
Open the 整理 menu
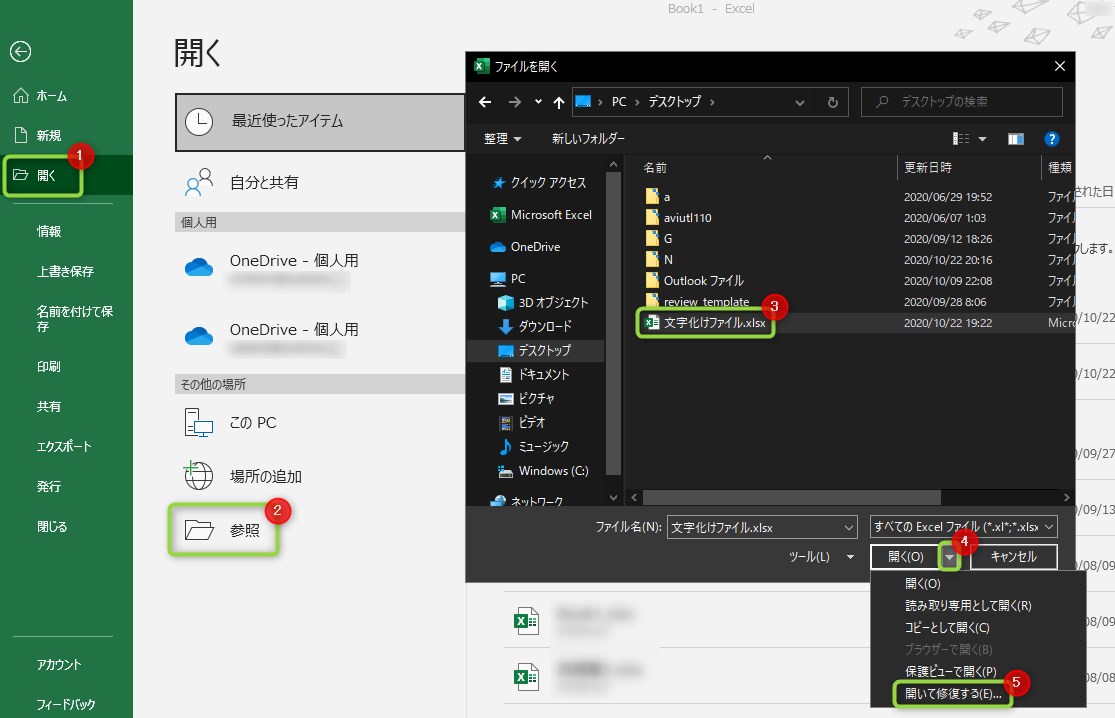[x=502, y=139]
